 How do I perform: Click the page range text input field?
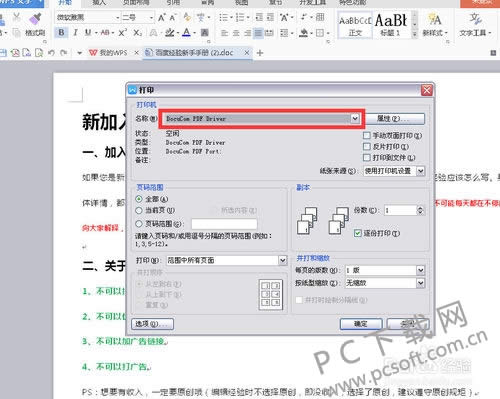point(224,224)
